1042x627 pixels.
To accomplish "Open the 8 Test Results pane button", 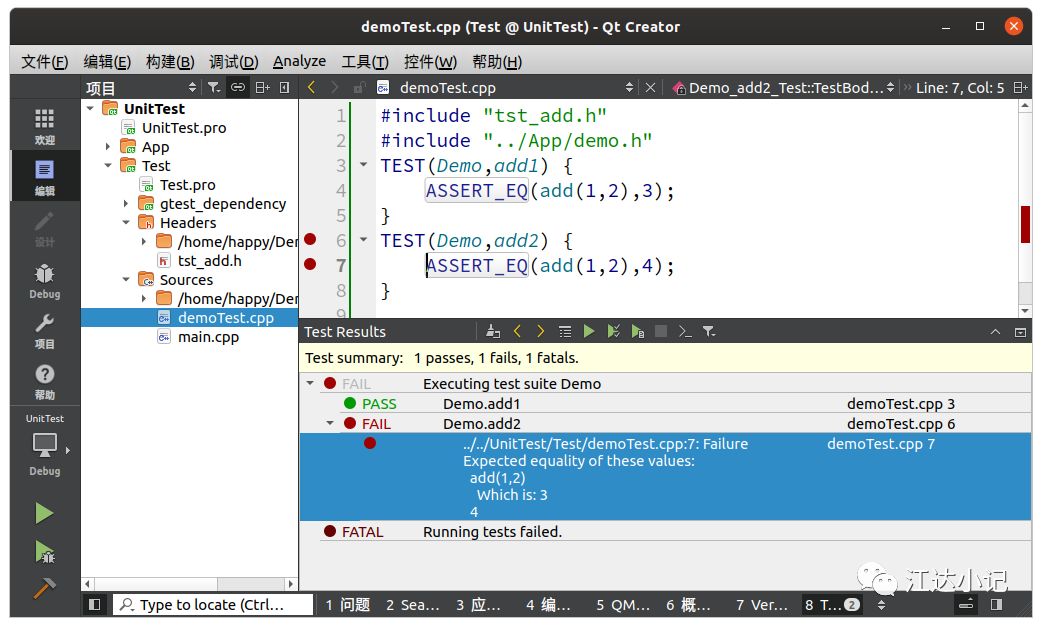I will coord(833,604).
